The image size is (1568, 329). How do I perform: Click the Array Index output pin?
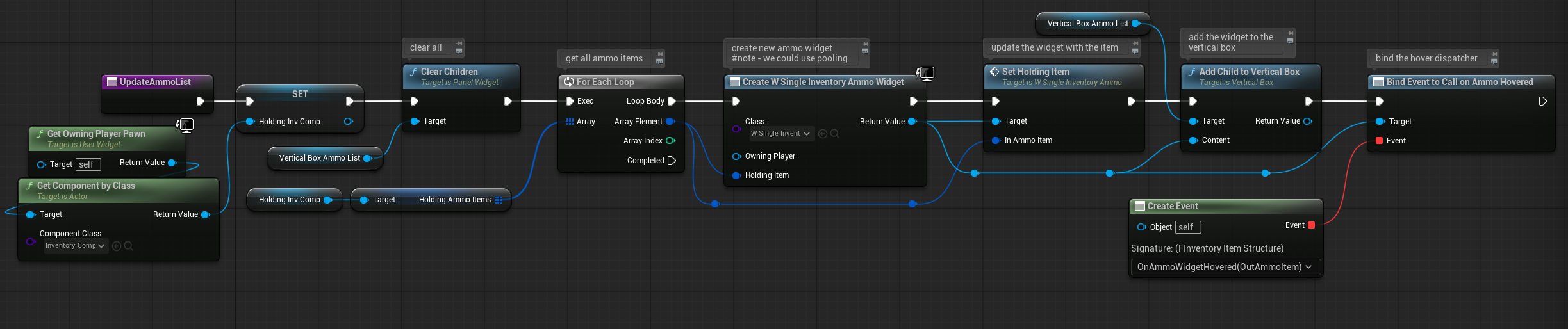(670, 141)
